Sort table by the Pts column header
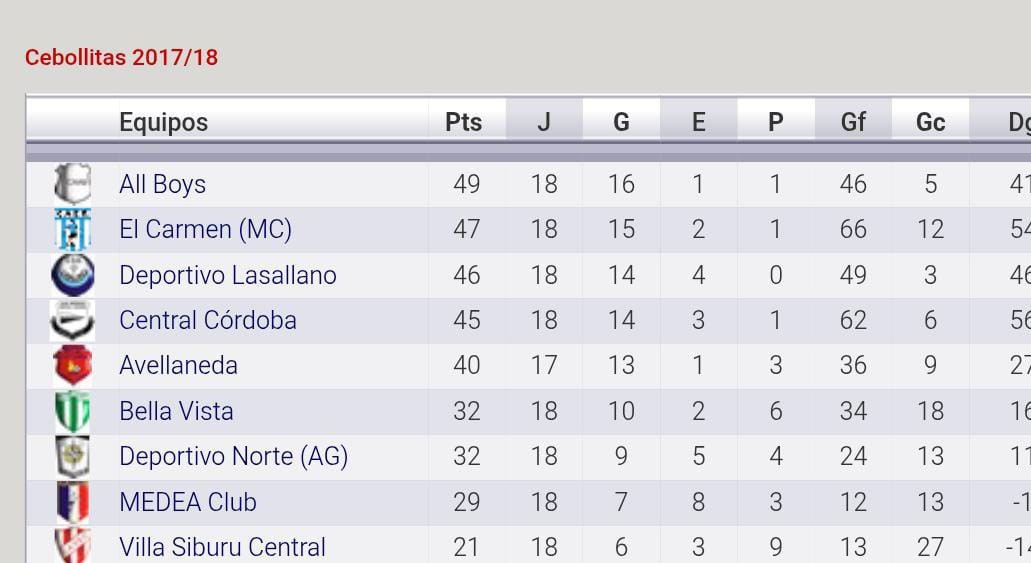This screenshot has height=563, width=1031. 464,122
